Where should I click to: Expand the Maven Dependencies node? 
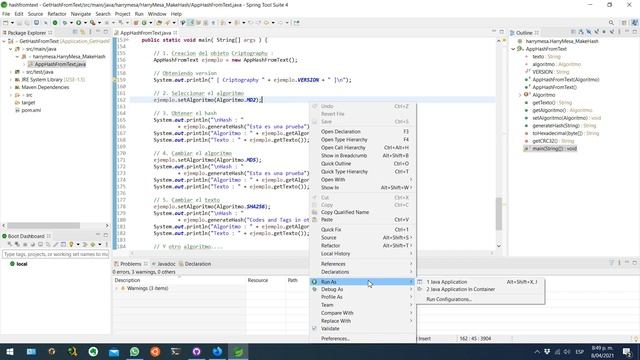[11, 87]
